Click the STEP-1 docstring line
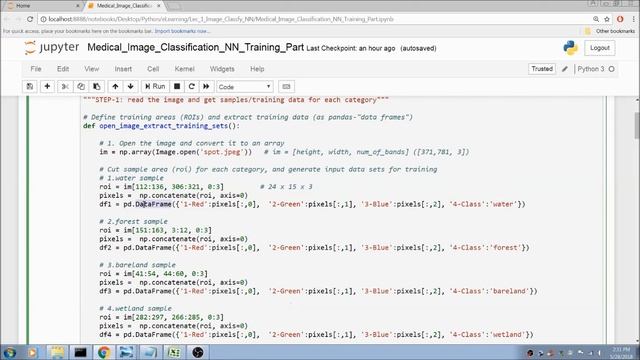The image size is (640, 360). point(236,100)
